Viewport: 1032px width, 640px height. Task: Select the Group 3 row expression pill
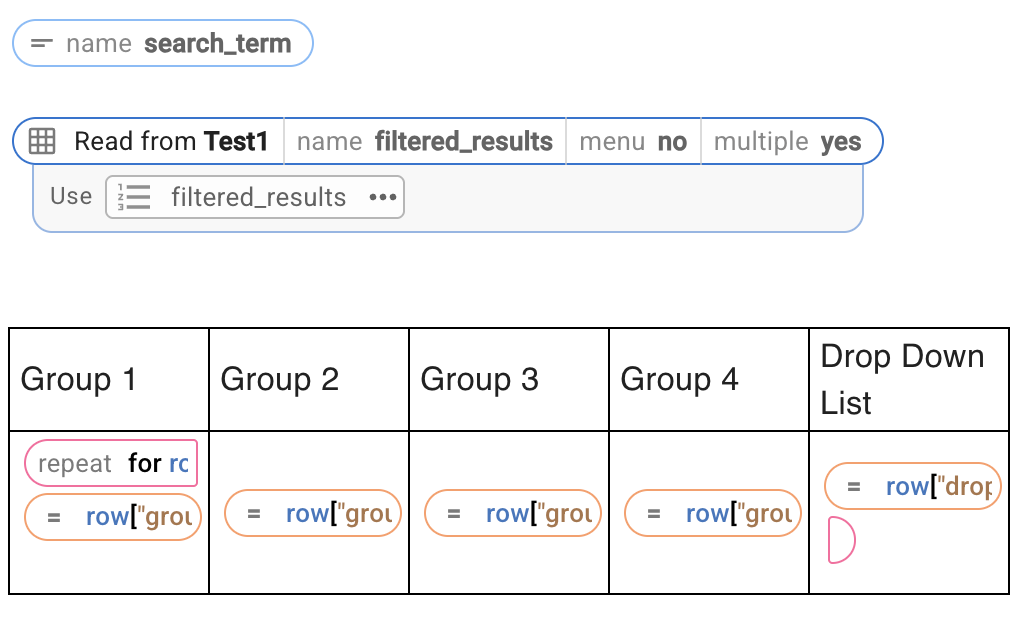(x=512, y=514)
